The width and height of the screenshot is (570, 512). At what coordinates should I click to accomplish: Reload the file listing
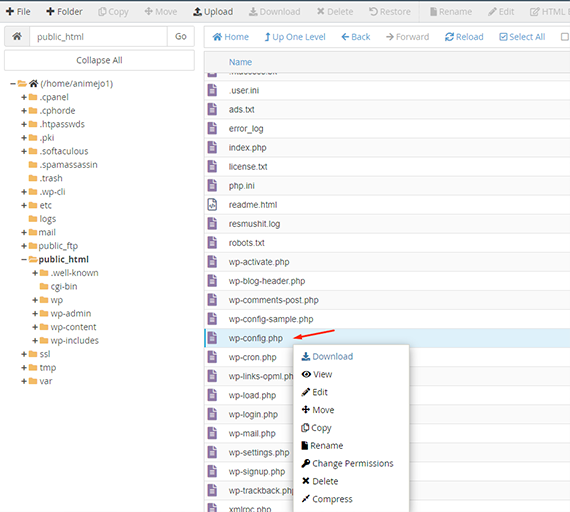click(x=464, y=37)
